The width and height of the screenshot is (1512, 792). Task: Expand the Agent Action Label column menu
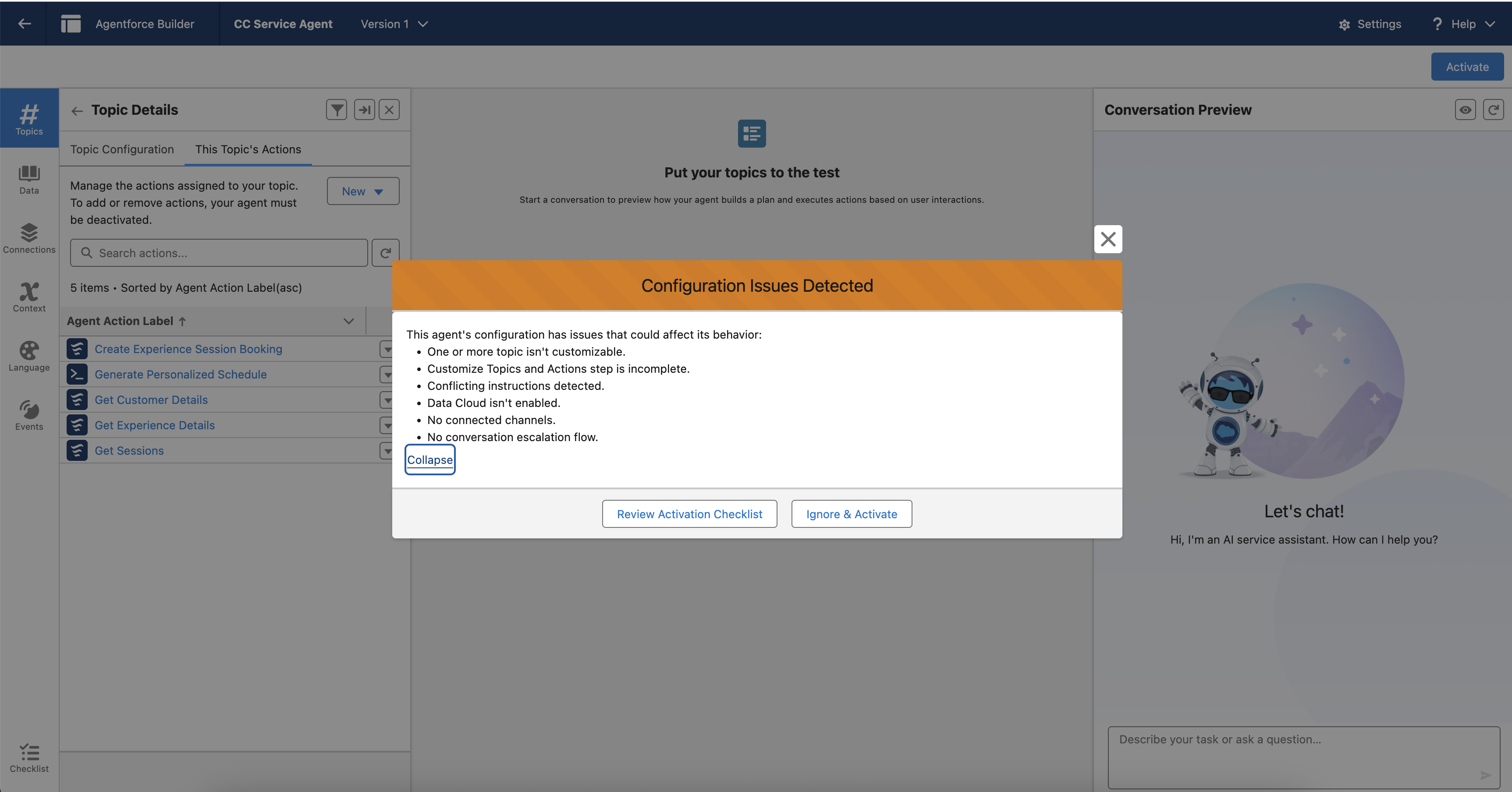[349, 321]
